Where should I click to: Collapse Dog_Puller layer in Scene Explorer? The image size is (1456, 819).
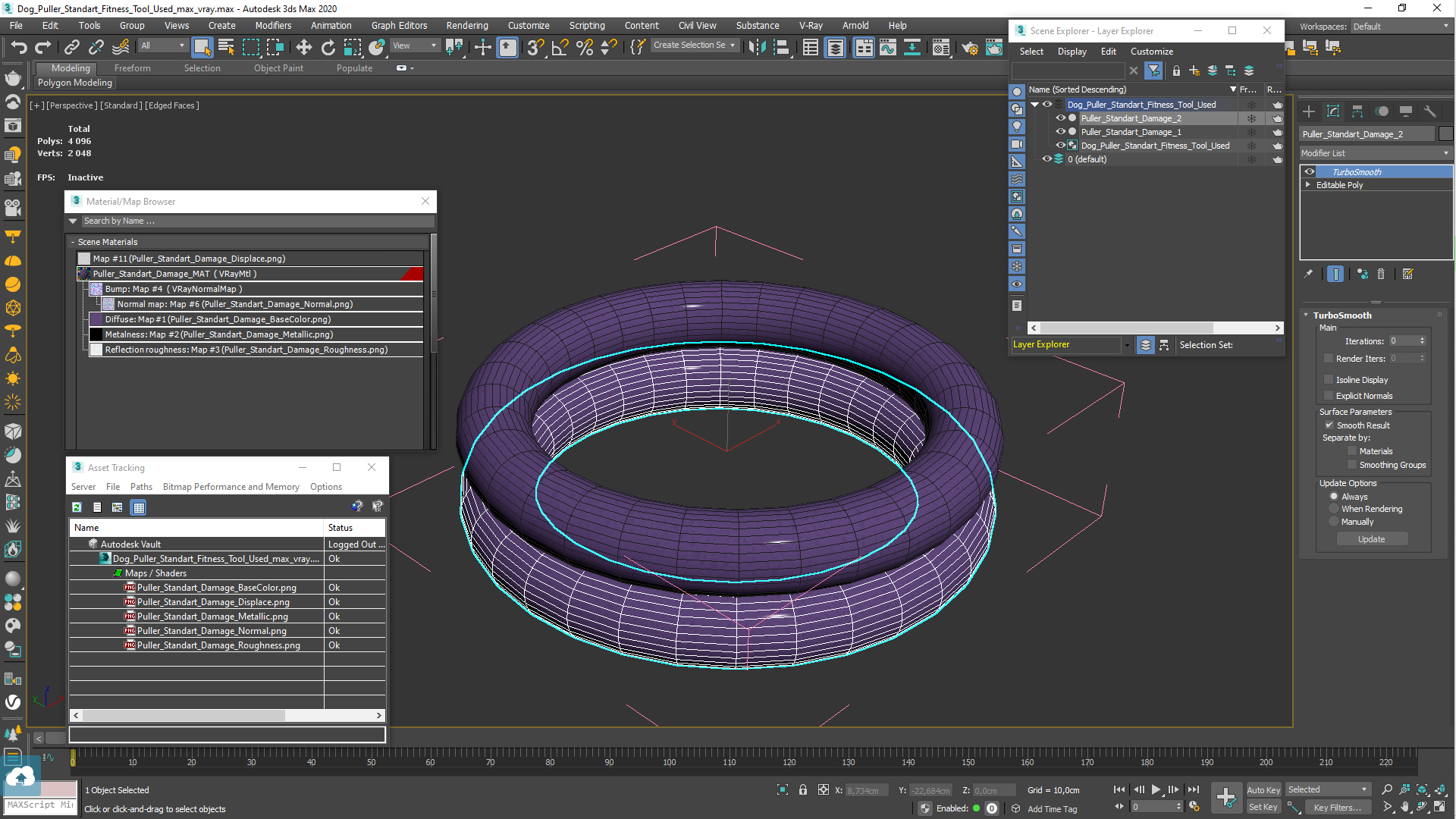tap(1034, 104)
